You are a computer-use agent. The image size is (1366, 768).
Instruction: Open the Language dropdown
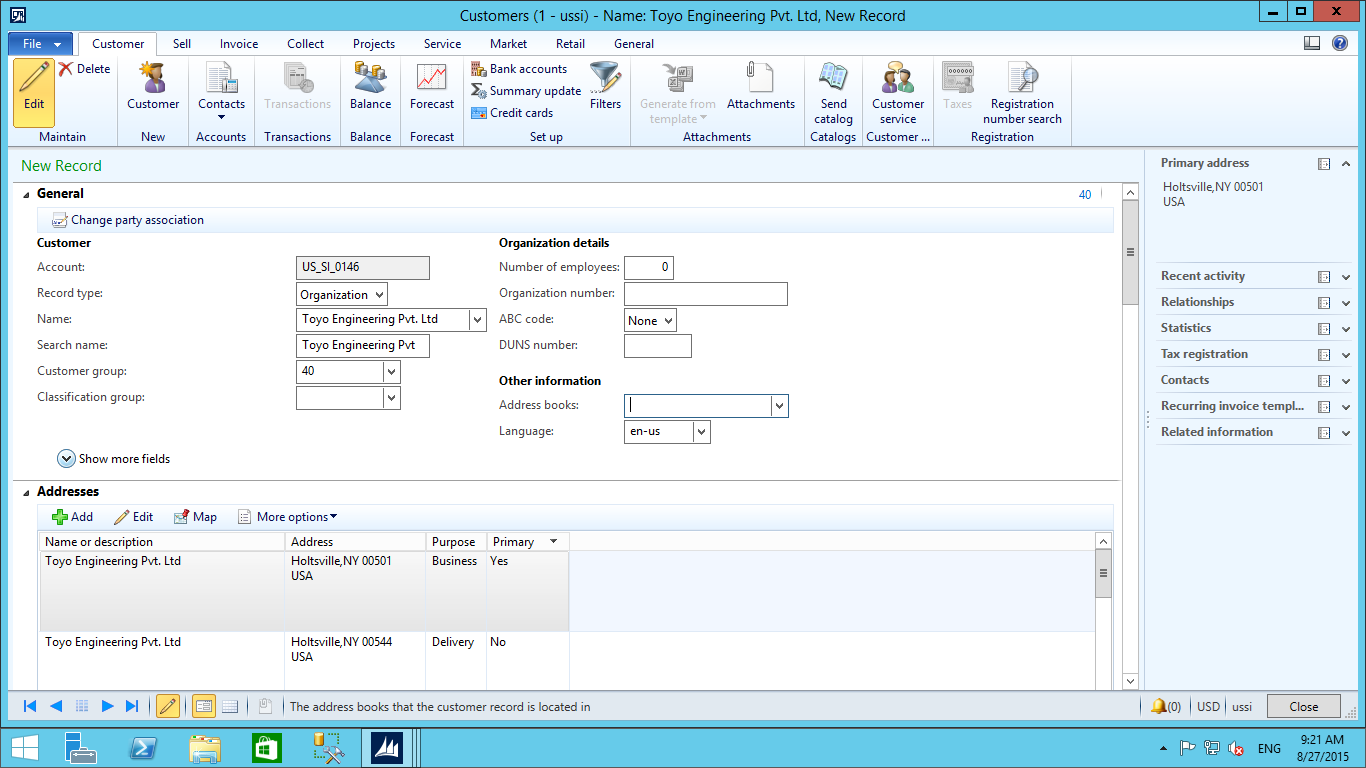point(702,432)
